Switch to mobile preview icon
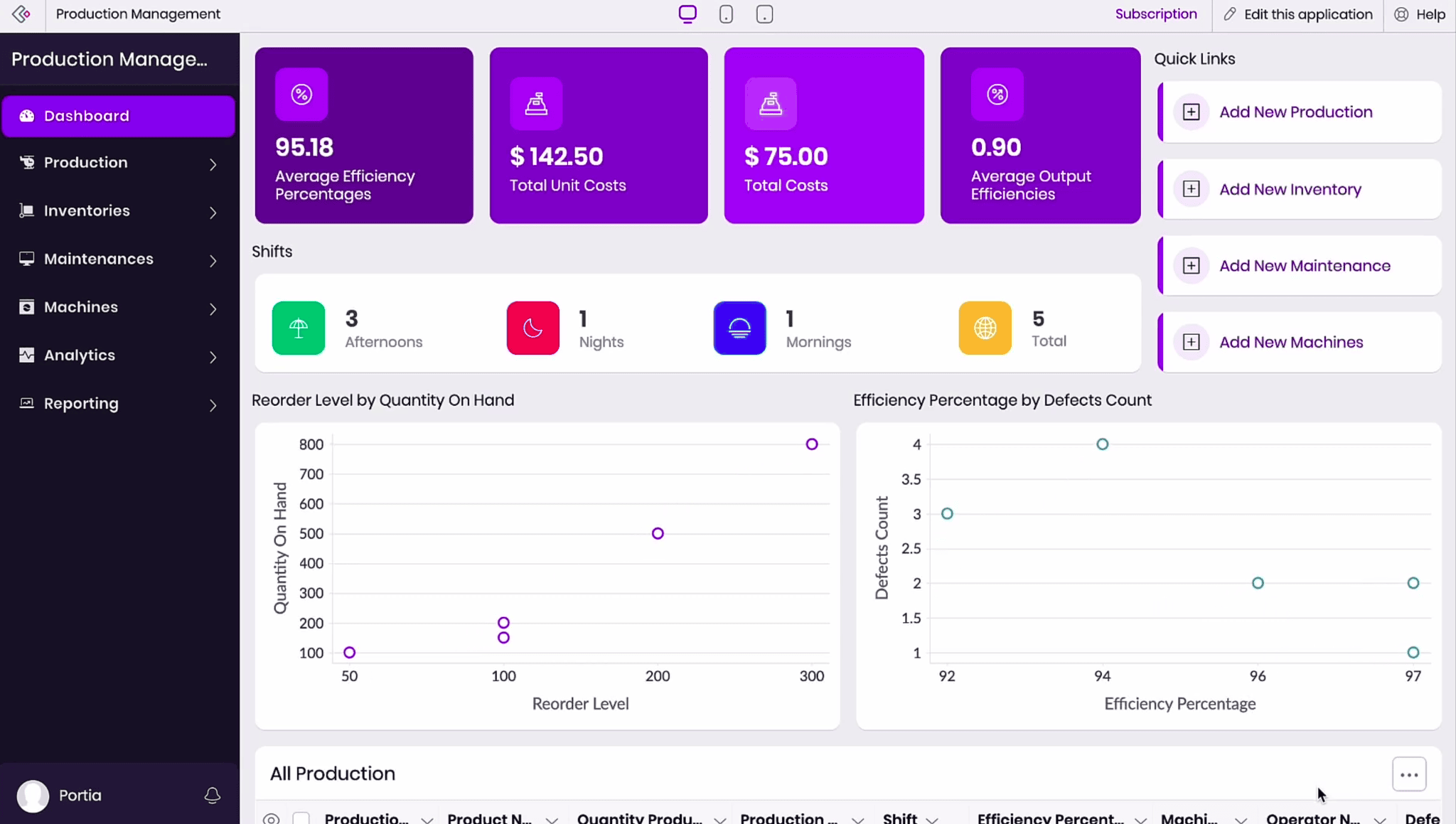Screen dimensions: 1456x824 (x=726, y=14)
